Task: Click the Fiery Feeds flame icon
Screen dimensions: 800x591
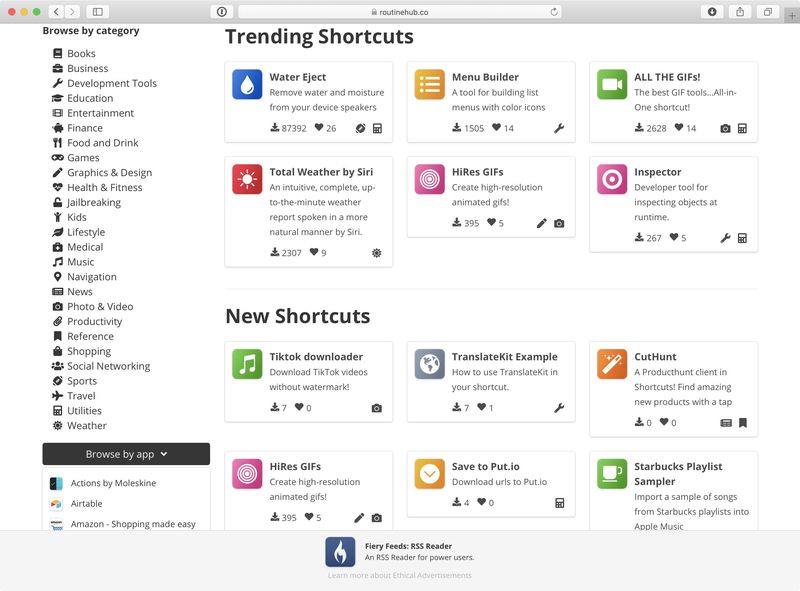Action: (340, 552)
